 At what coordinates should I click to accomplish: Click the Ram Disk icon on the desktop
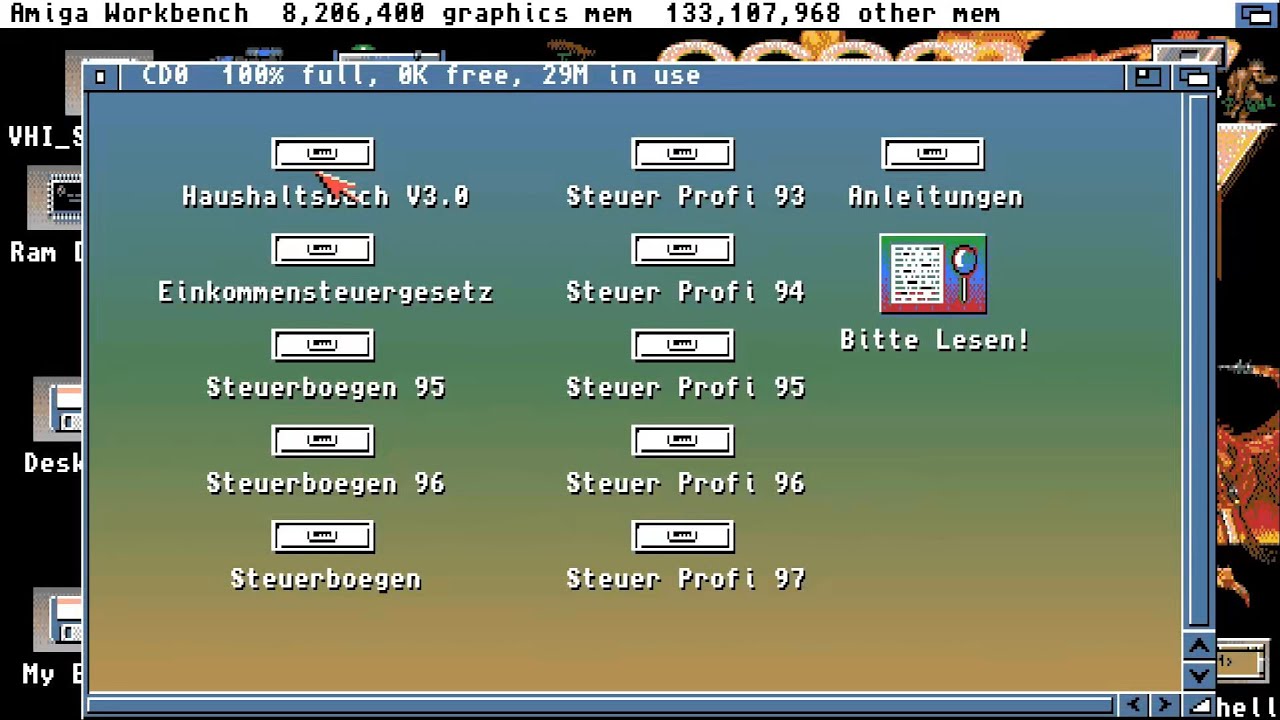(55, 200)
